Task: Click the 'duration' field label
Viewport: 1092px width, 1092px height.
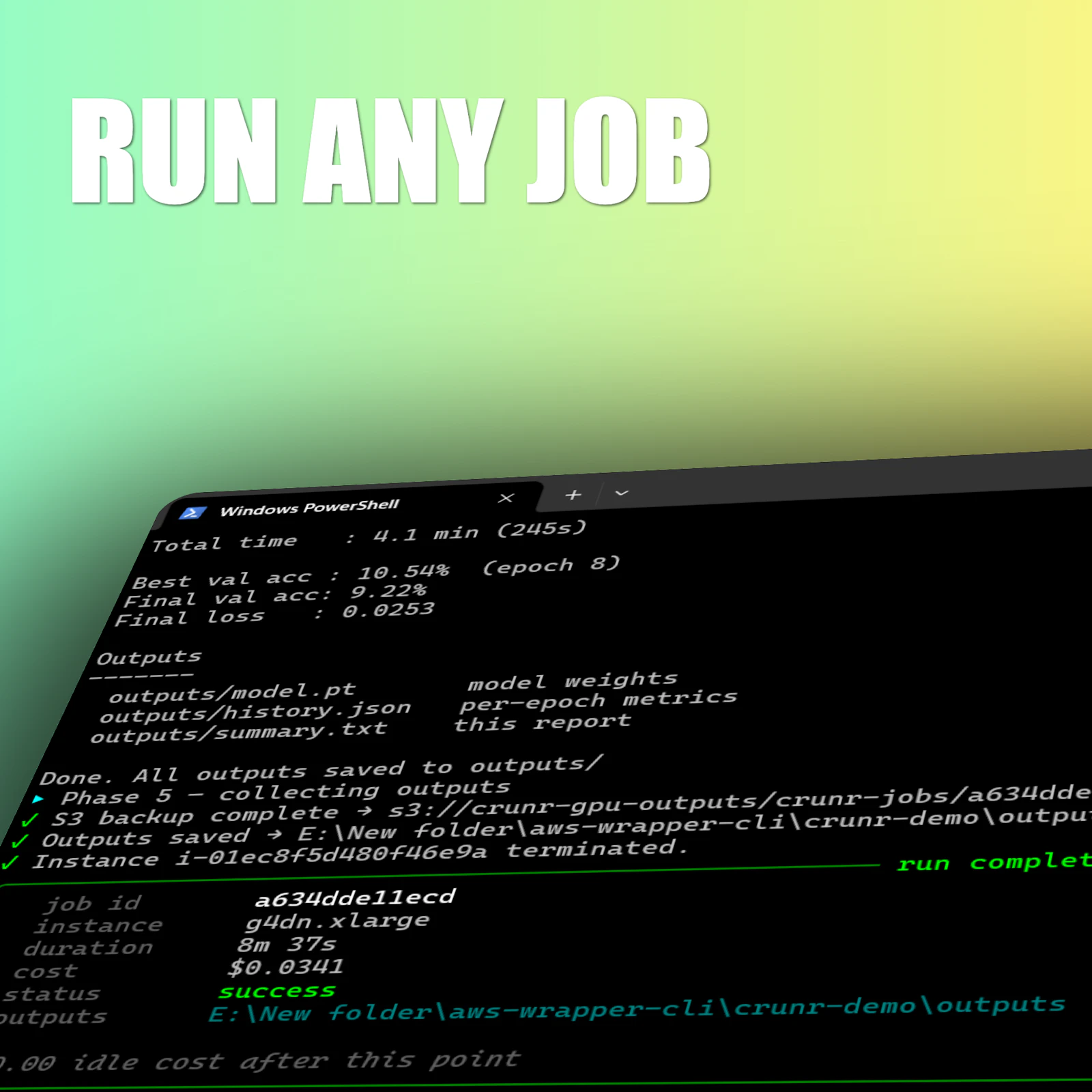Action: coord(89,949)
